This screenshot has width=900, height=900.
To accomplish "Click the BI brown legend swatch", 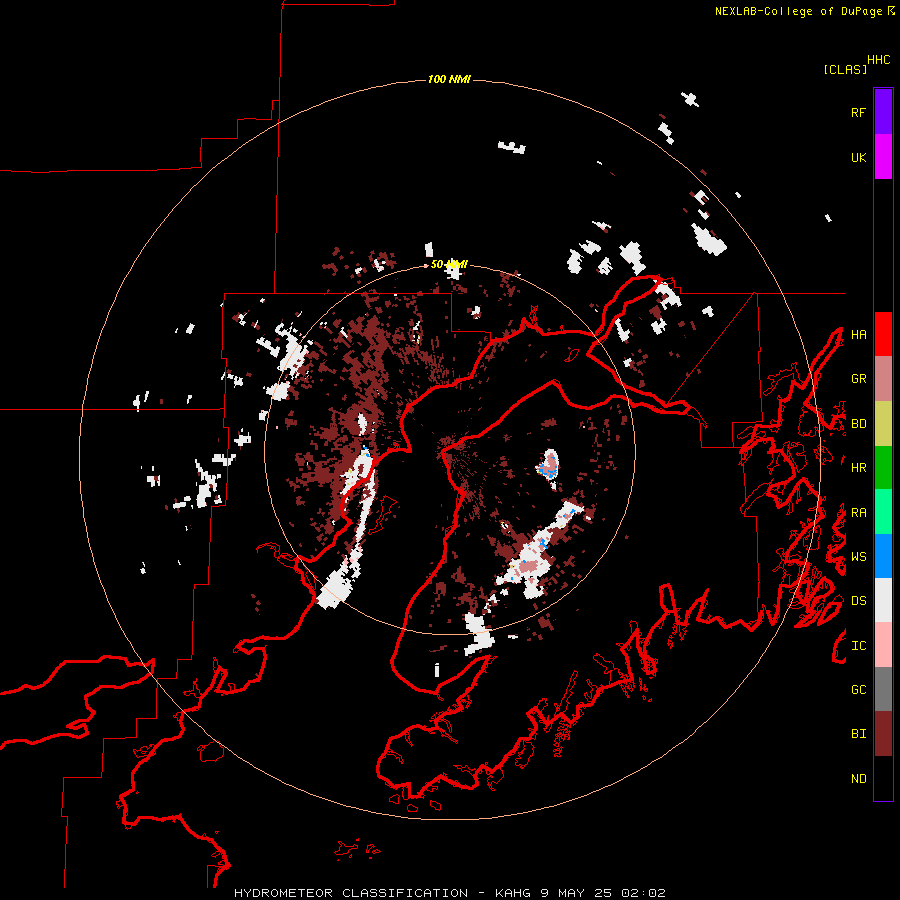I will point(883,734).
